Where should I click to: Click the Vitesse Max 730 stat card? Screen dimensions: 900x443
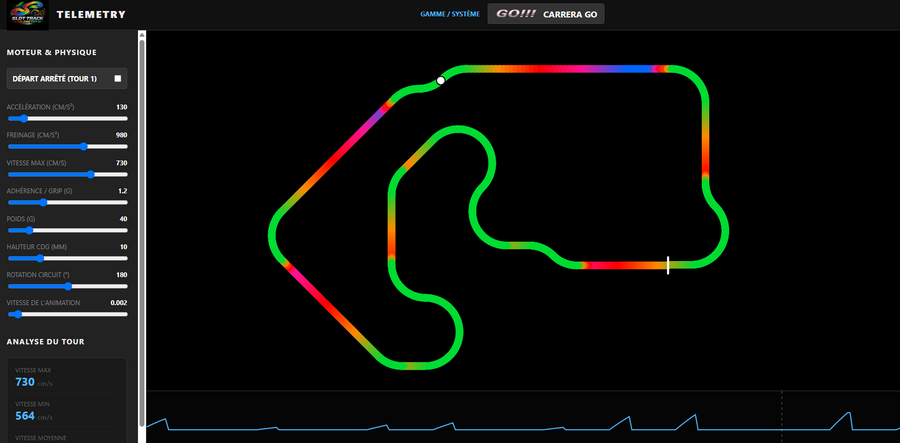[x=67, y=377]
